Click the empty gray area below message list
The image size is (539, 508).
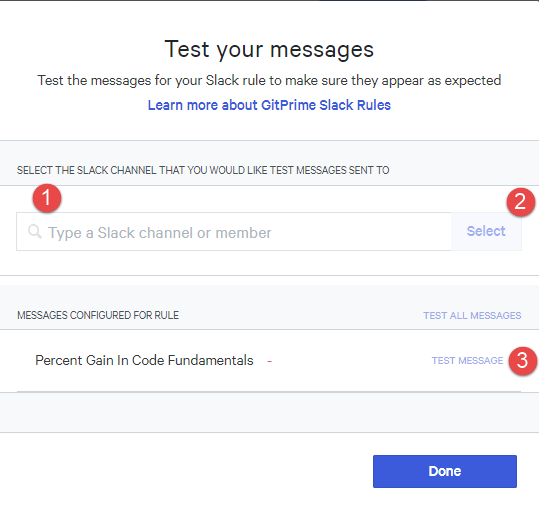269,412
